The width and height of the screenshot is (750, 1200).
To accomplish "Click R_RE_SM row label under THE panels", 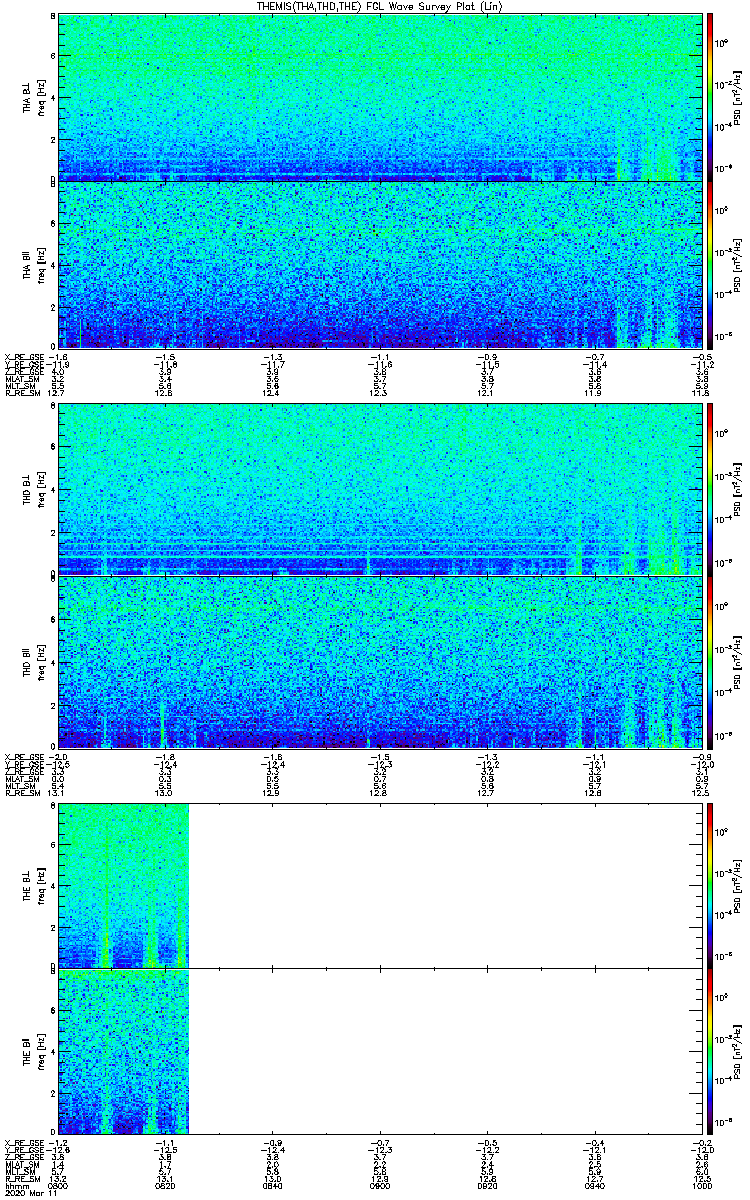I will 22,1178.
